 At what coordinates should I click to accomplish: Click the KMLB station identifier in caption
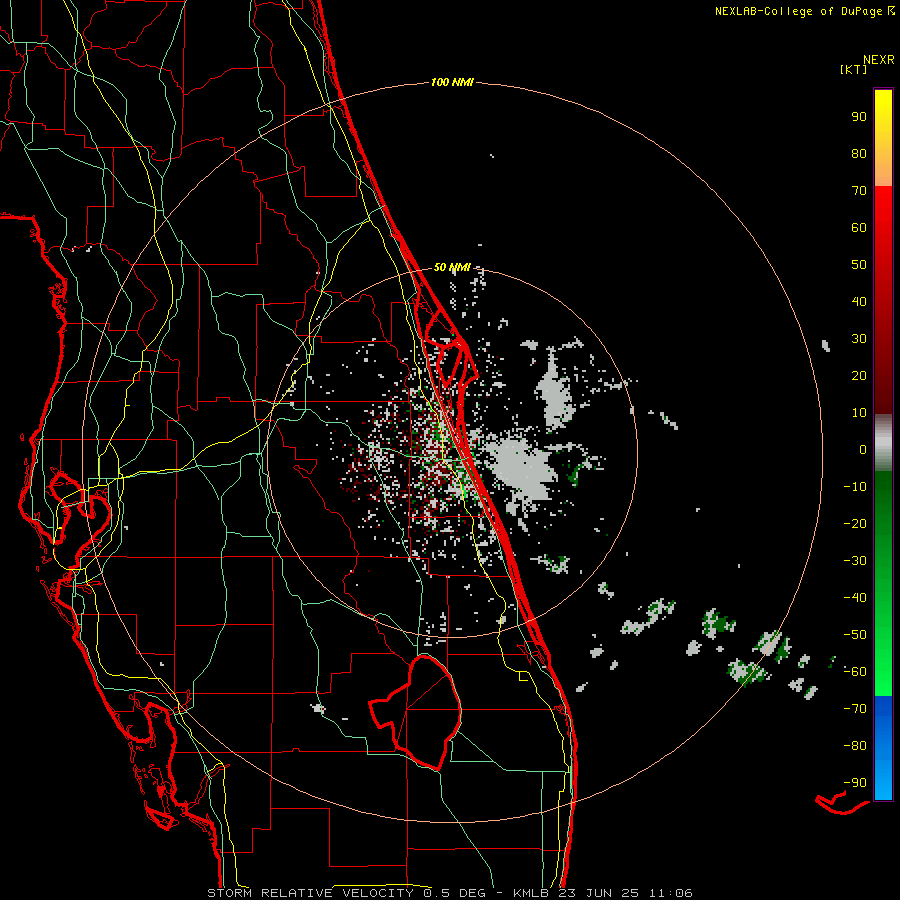click(531, 893)
